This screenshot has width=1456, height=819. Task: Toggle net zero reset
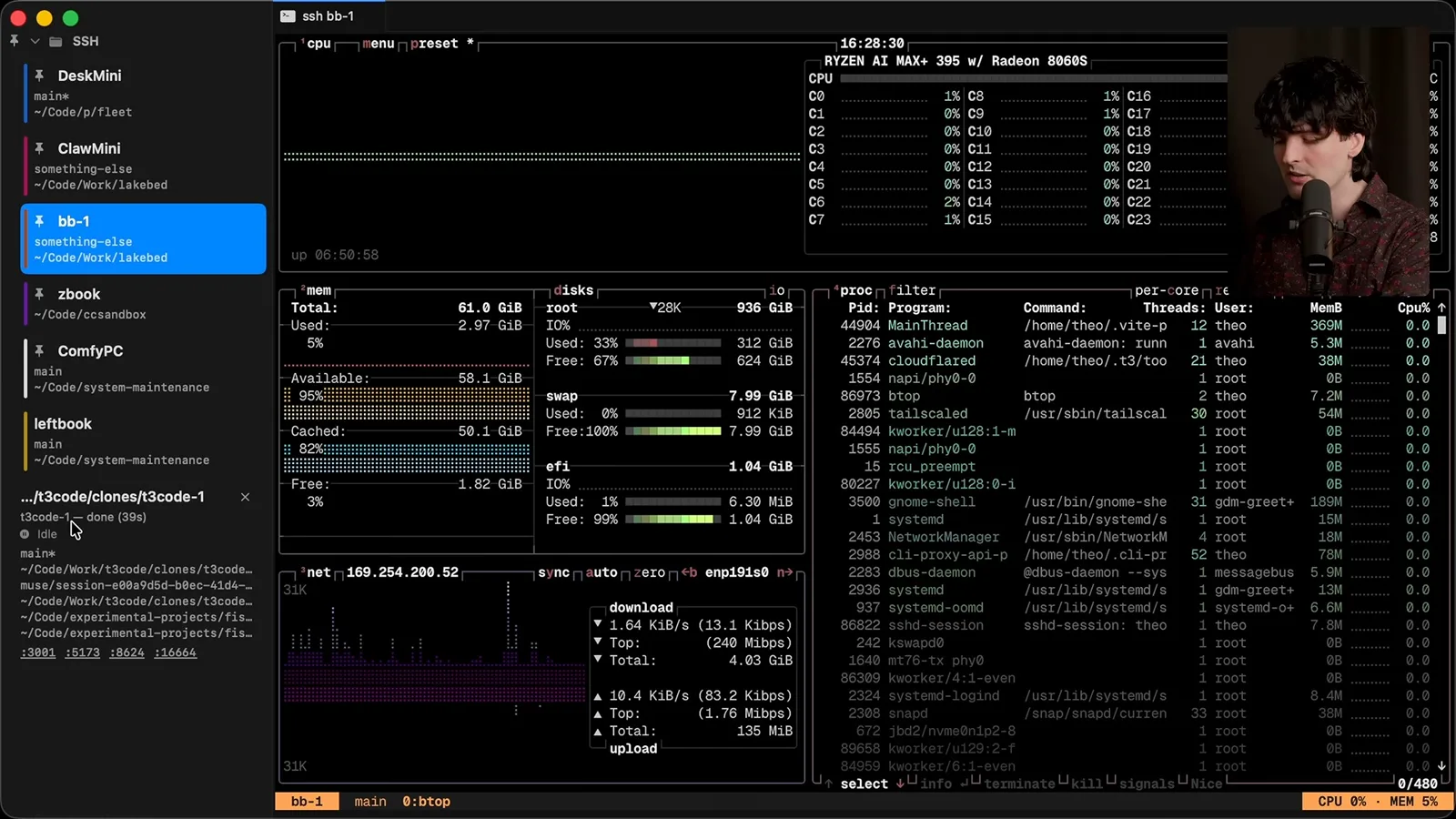coord(649,572)
